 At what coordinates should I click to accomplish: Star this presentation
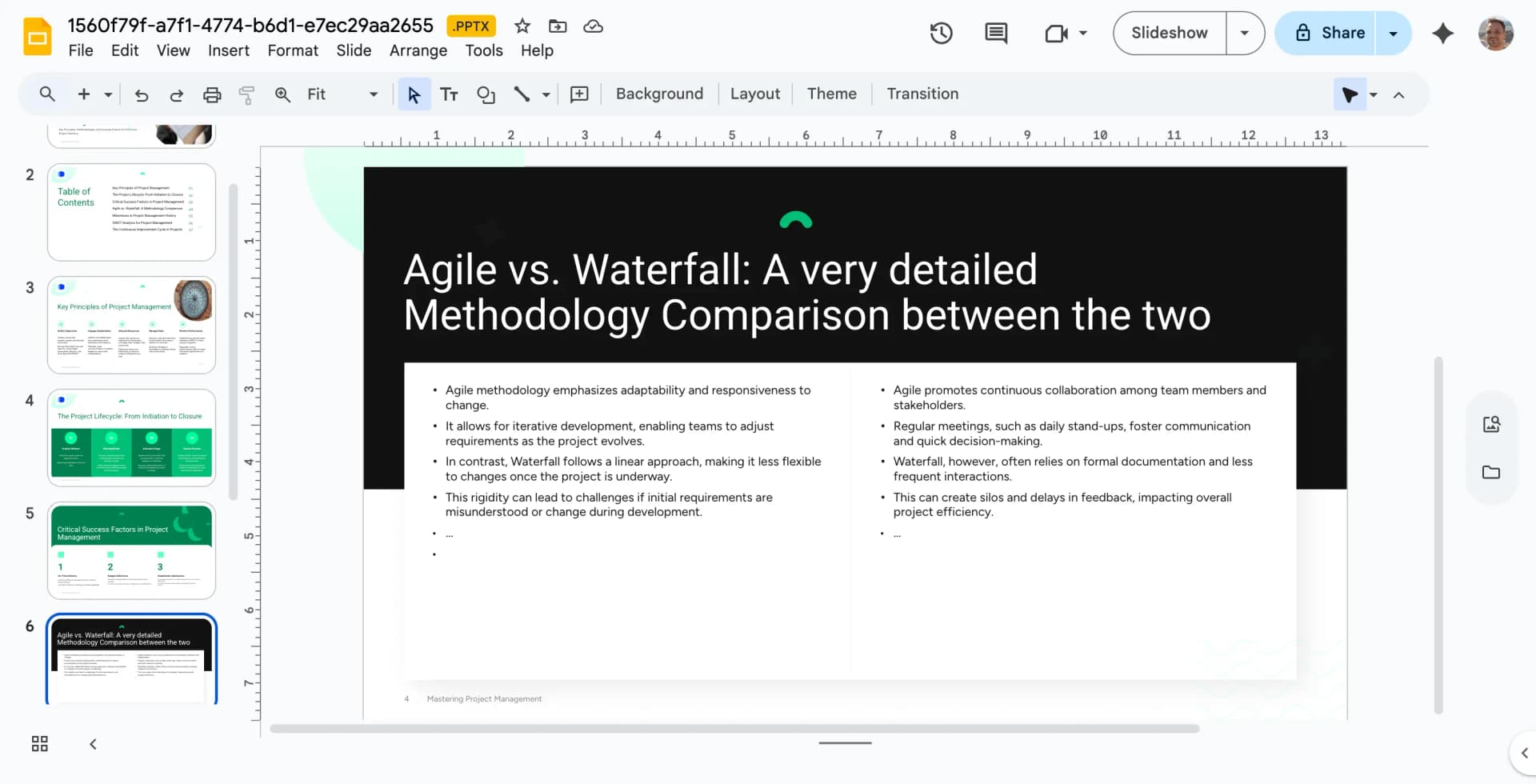point(522,26)
